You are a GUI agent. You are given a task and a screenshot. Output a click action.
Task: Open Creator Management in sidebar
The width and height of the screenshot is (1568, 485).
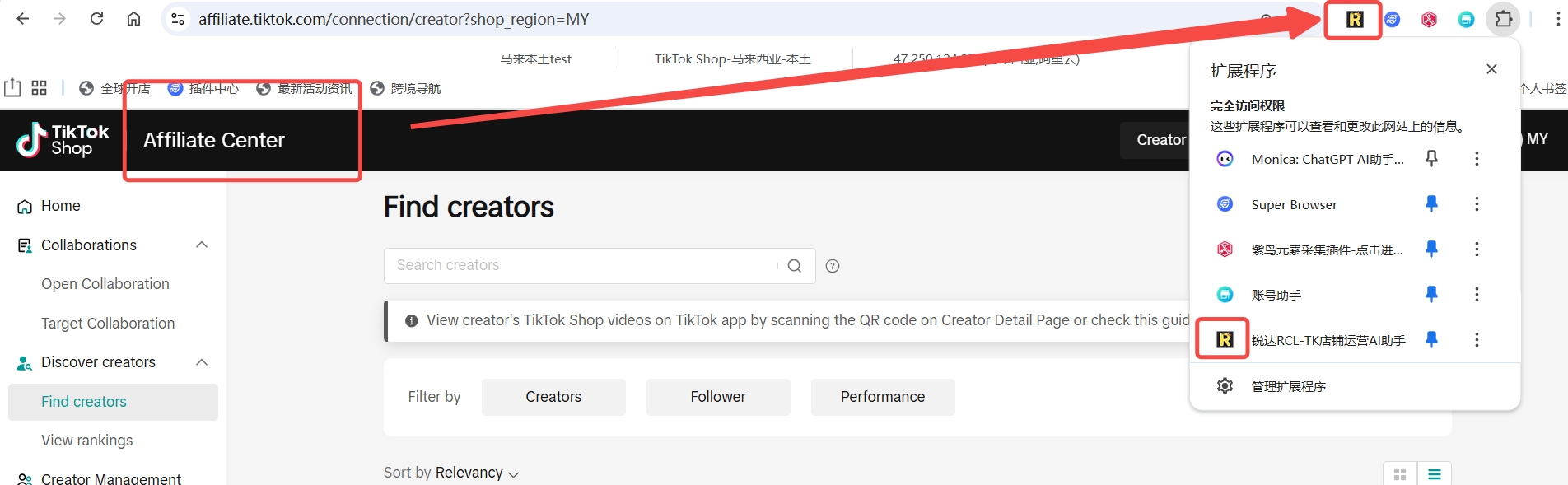point(111,478)
